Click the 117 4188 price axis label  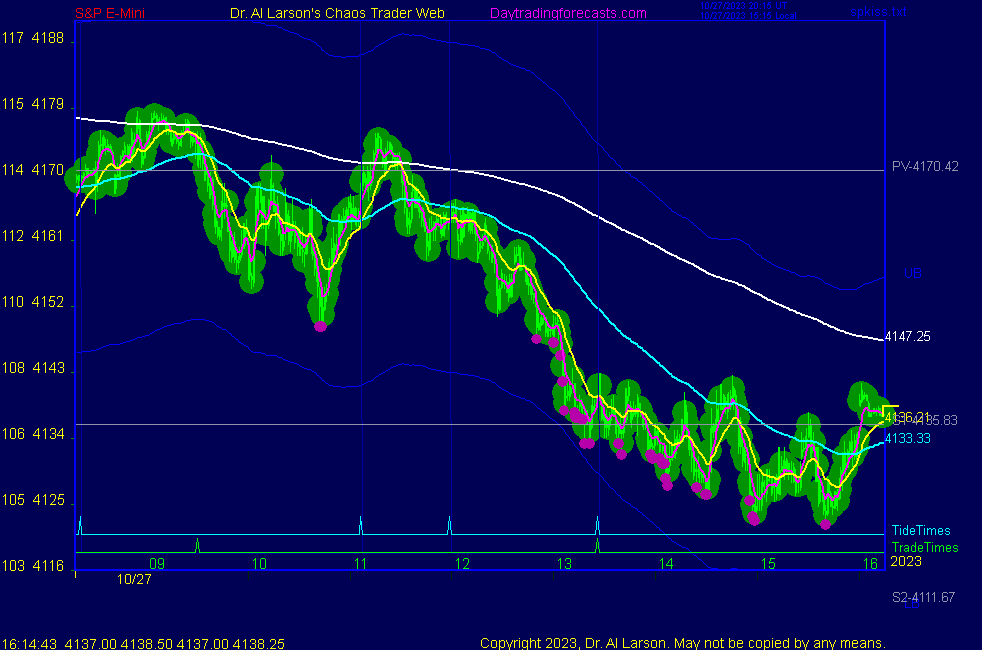[33, 38]
